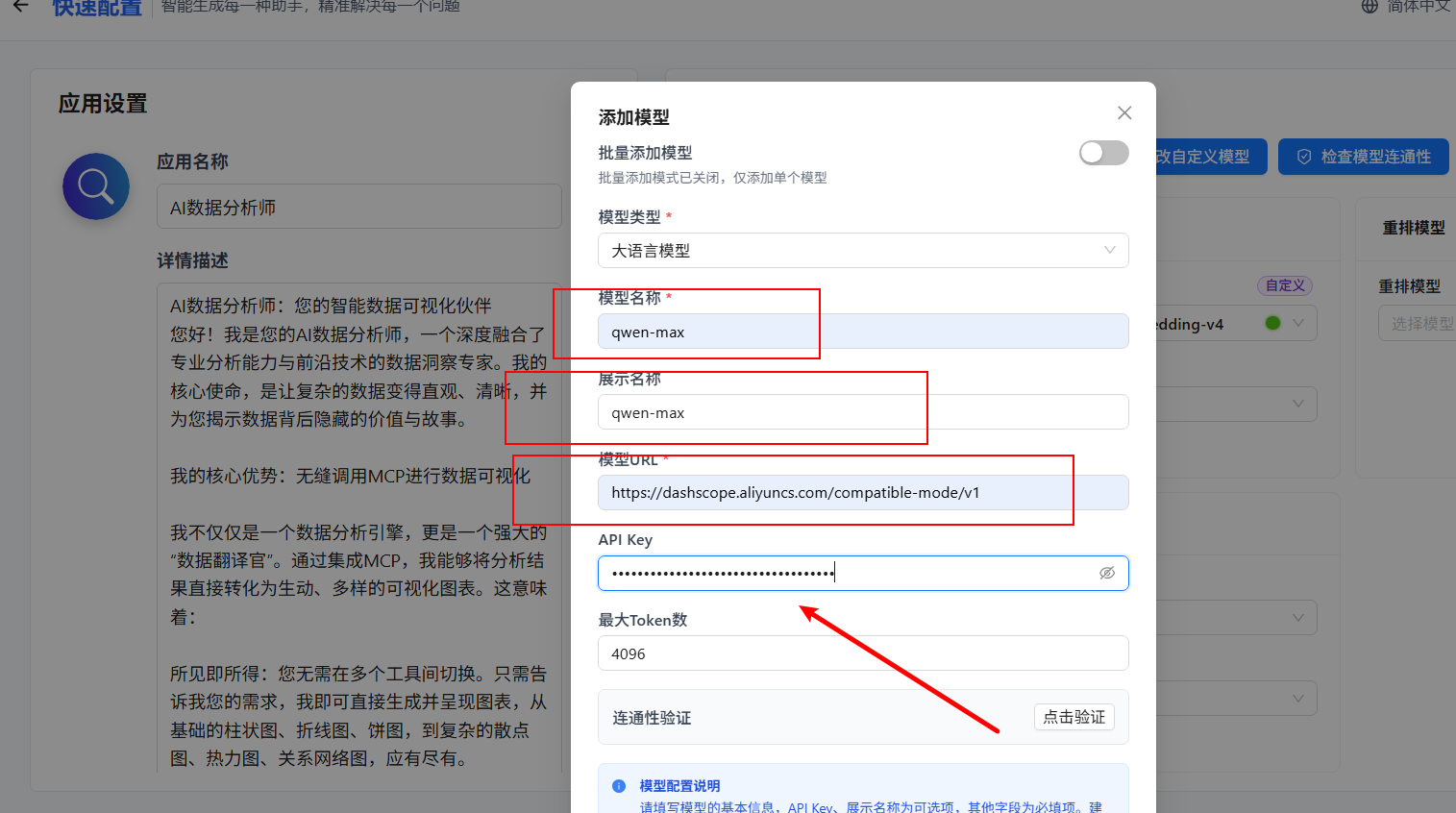Expand the embedding-v4 model dropdown chevron
Viewport: 1456px width, 813px height.
1298,323
